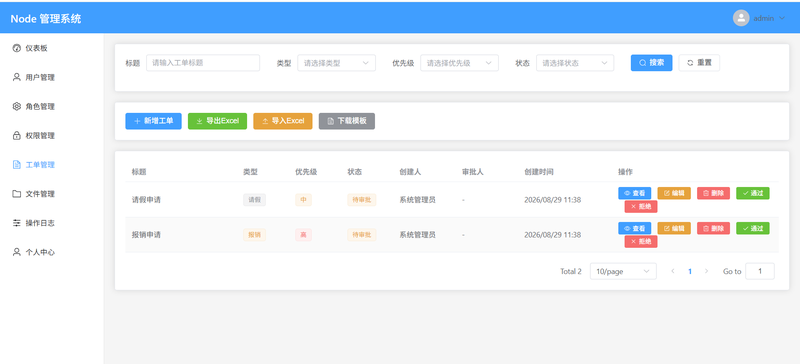Image resolution: width=800 pixels, height=364 pixels.
Task: Edit the 报销申请 work order
Action: (674, 228)
